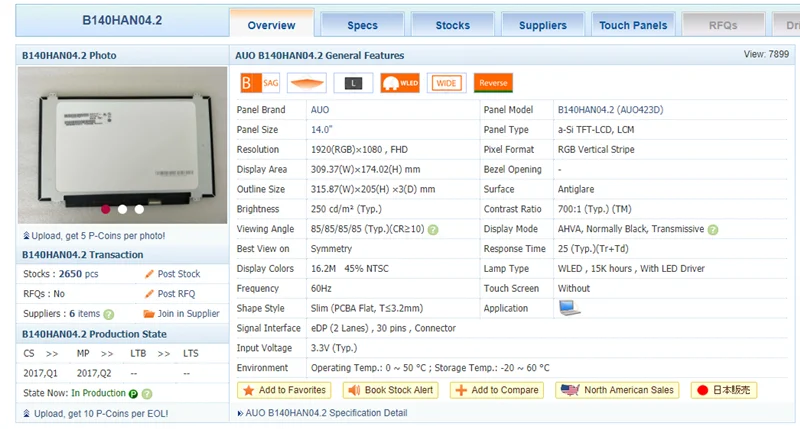Click the SAG brand feature icon

[x=260, y=83]
